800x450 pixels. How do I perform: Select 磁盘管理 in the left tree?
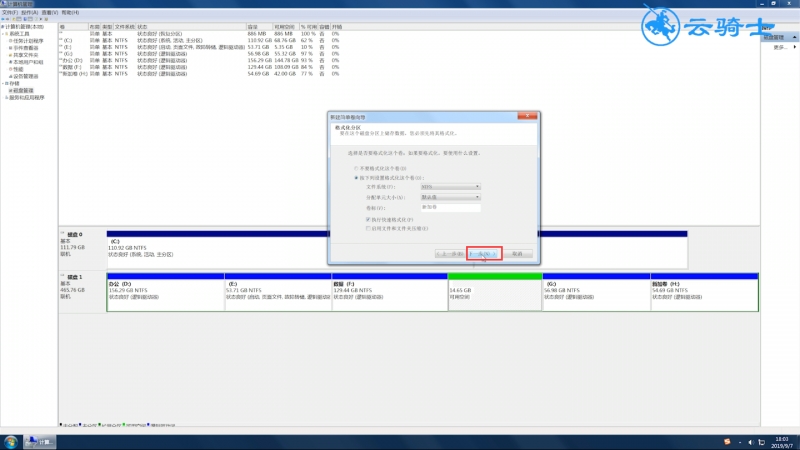pos(24,89)
